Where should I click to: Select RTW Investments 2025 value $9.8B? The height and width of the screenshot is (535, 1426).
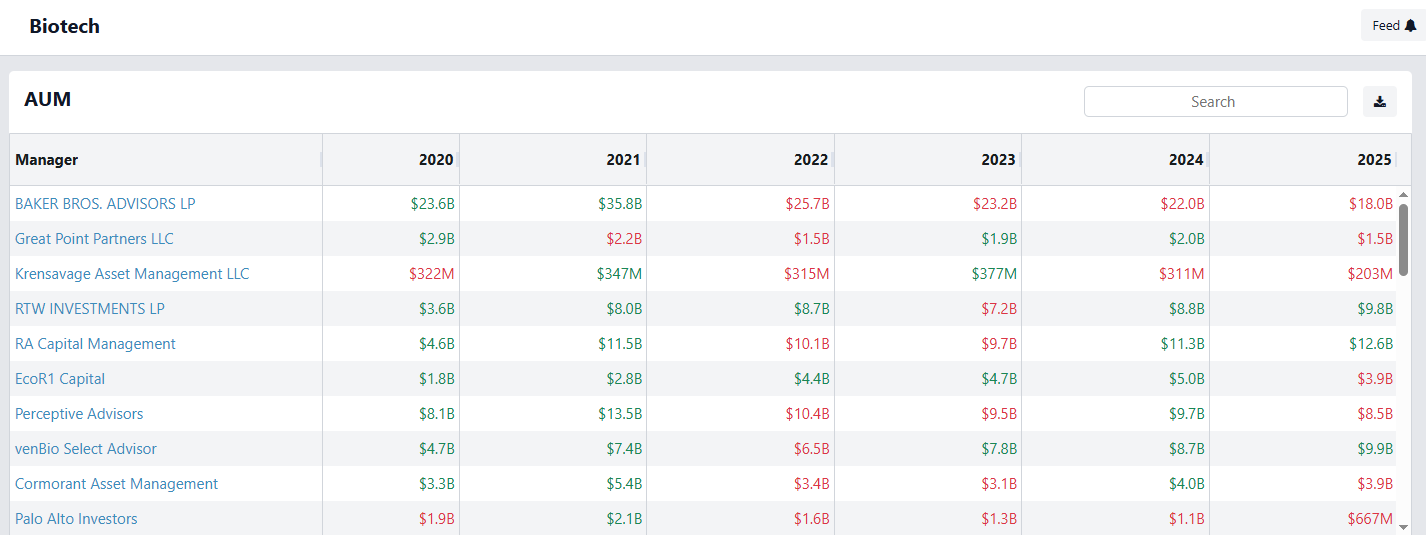(x=1375, y=308)
